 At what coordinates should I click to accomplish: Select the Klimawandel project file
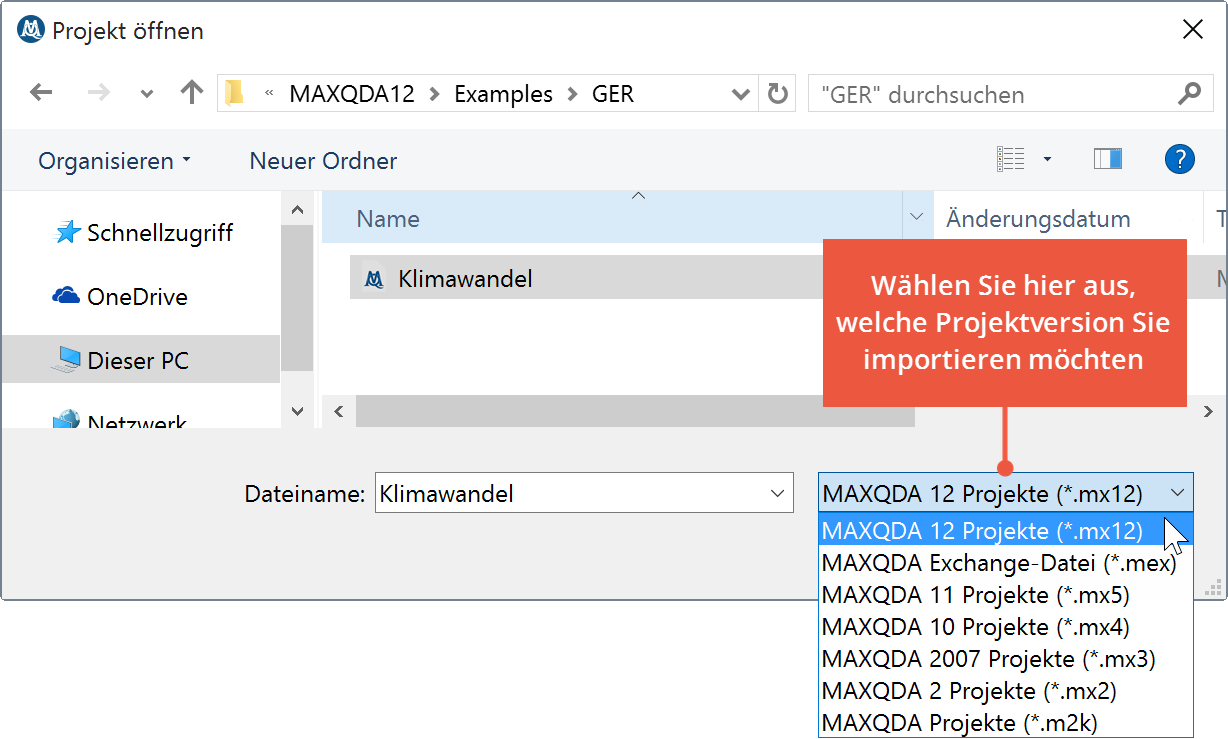pos(465,279)
